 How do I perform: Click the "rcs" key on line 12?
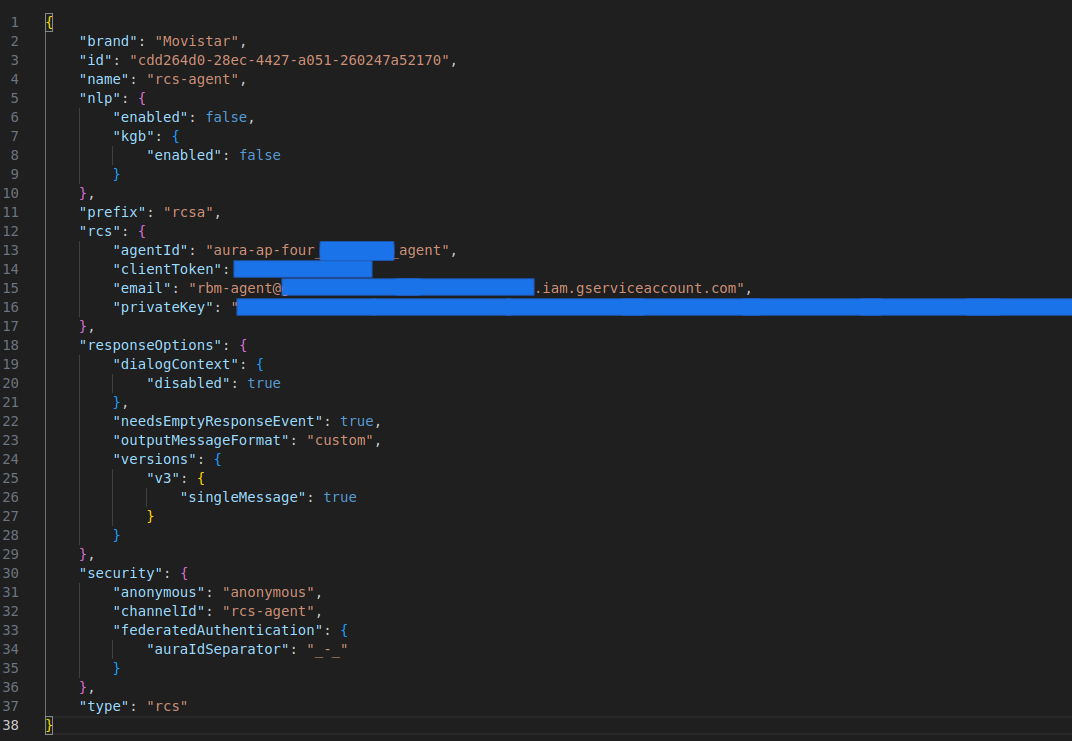pyautogui.click(x=100, y=232)
